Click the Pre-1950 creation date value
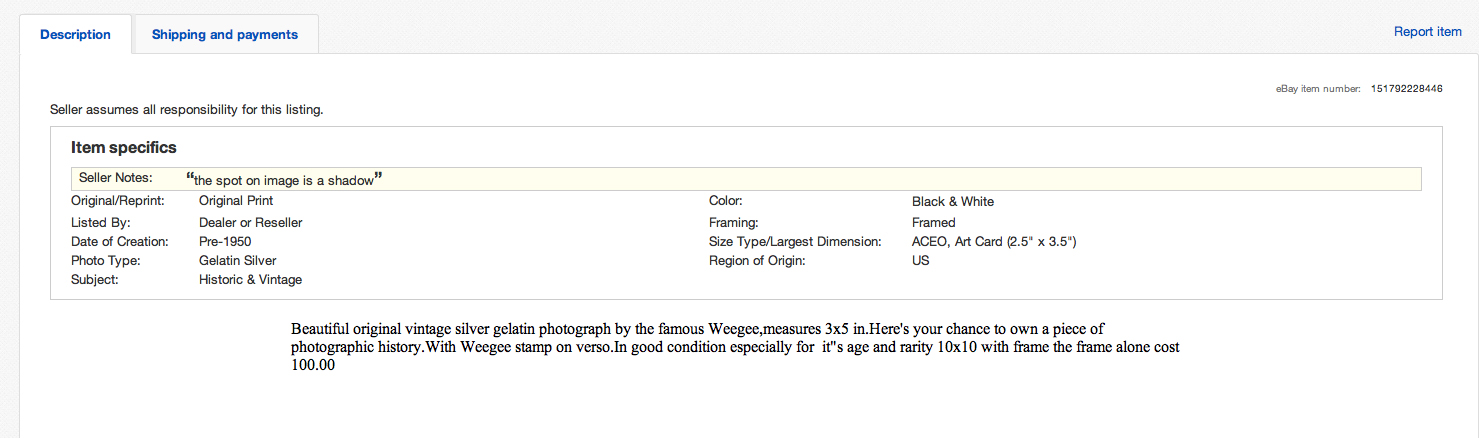 pos(225,242)
